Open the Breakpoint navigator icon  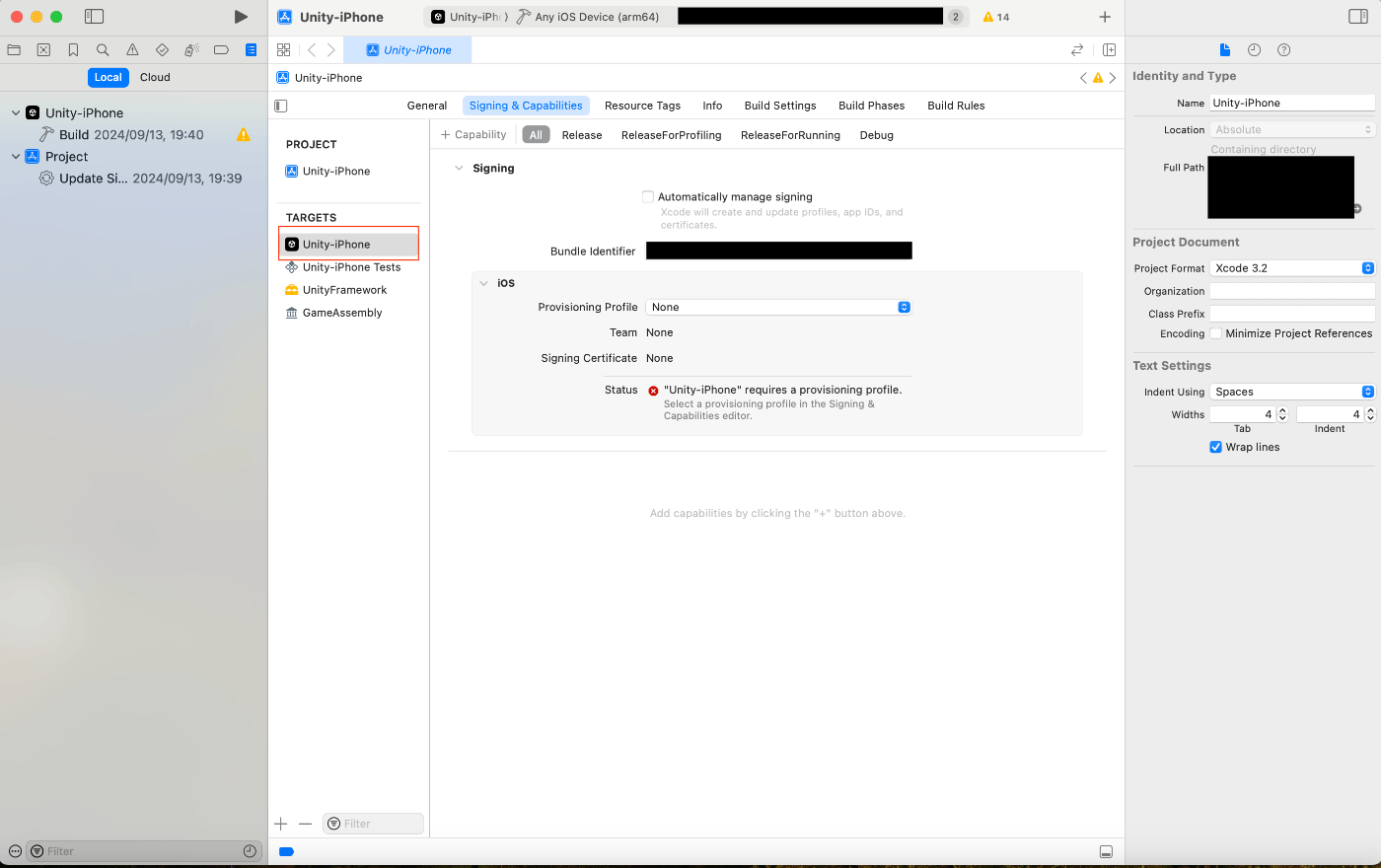pos(221,49)
